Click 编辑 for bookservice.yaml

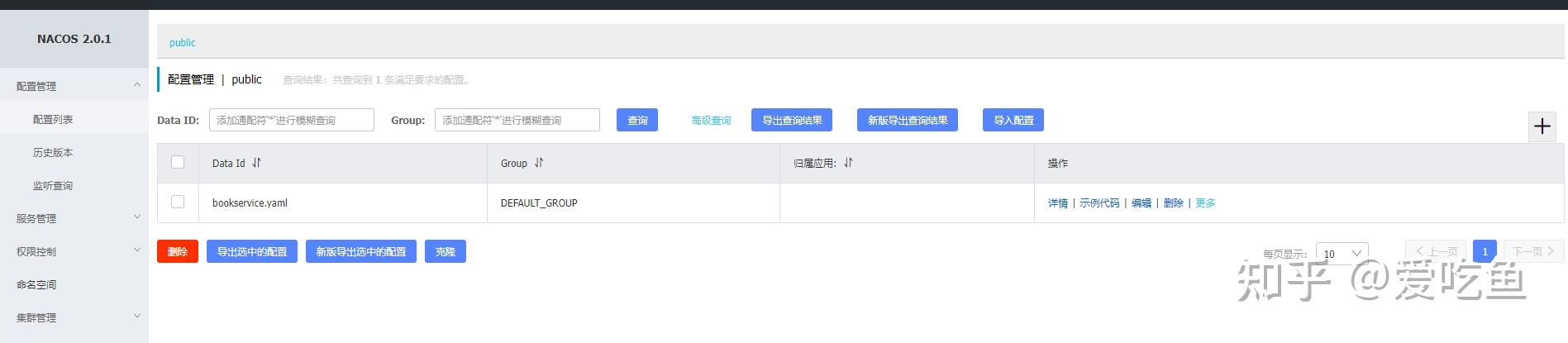(1141, 202)
